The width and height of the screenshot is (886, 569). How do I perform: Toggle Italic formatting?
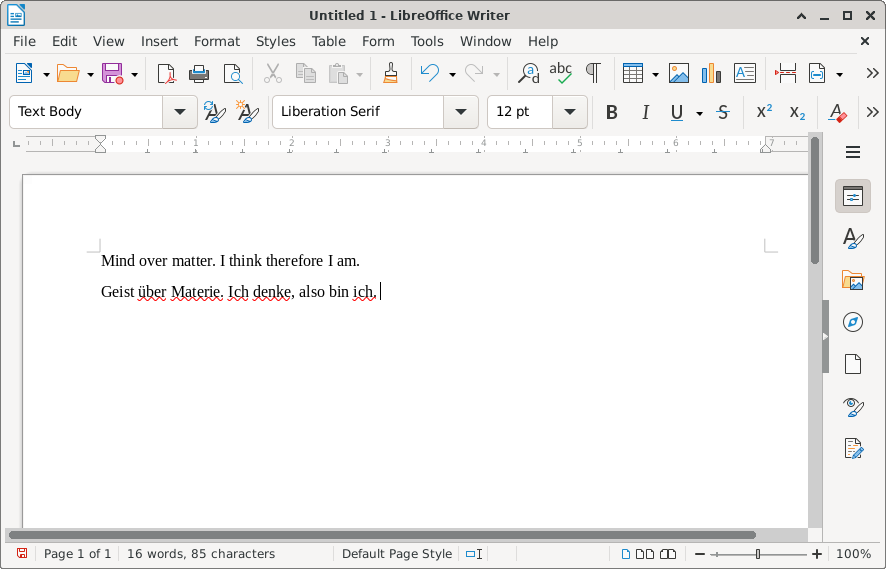coord(645,112)
